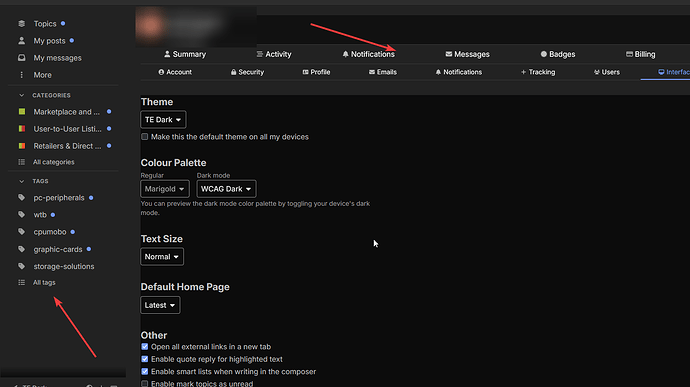This screenshot has height=387, width=690.
Task: Click the Topics layers icon in the sidebar
Action: point(22,24)
